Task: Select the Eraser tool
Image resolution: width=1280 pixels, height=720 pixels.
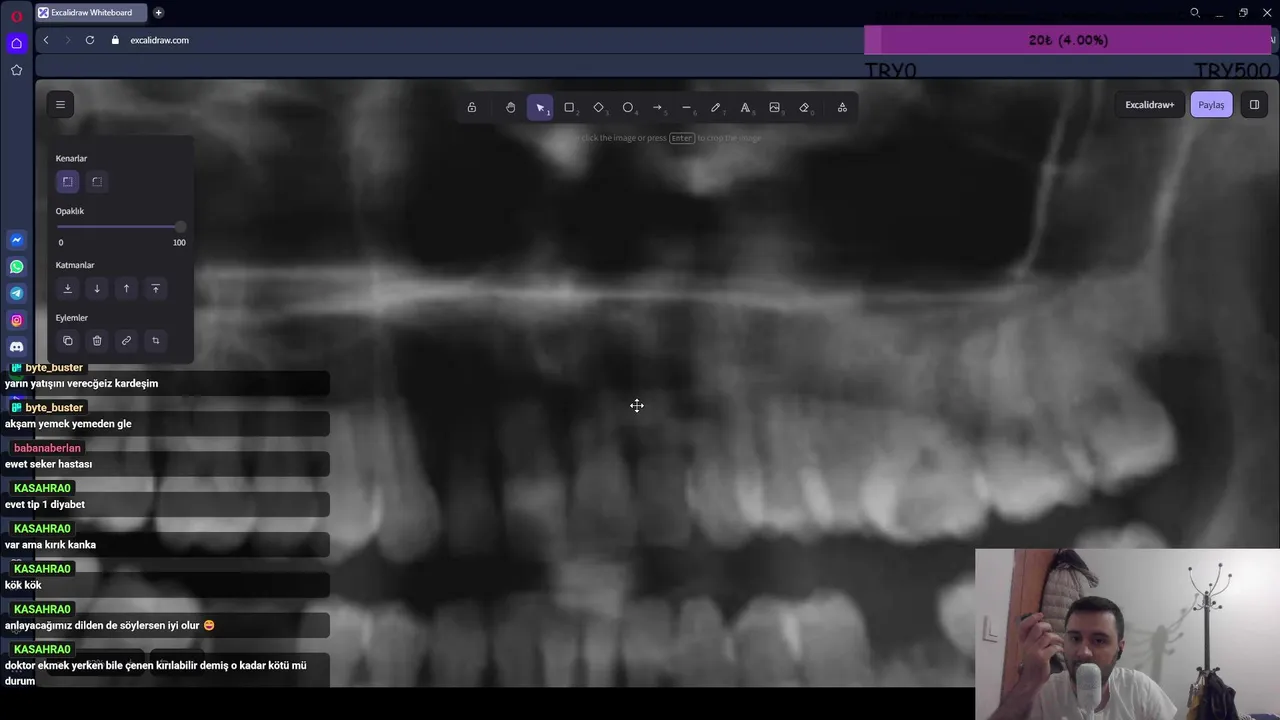Action: click(x=804, y=108)
